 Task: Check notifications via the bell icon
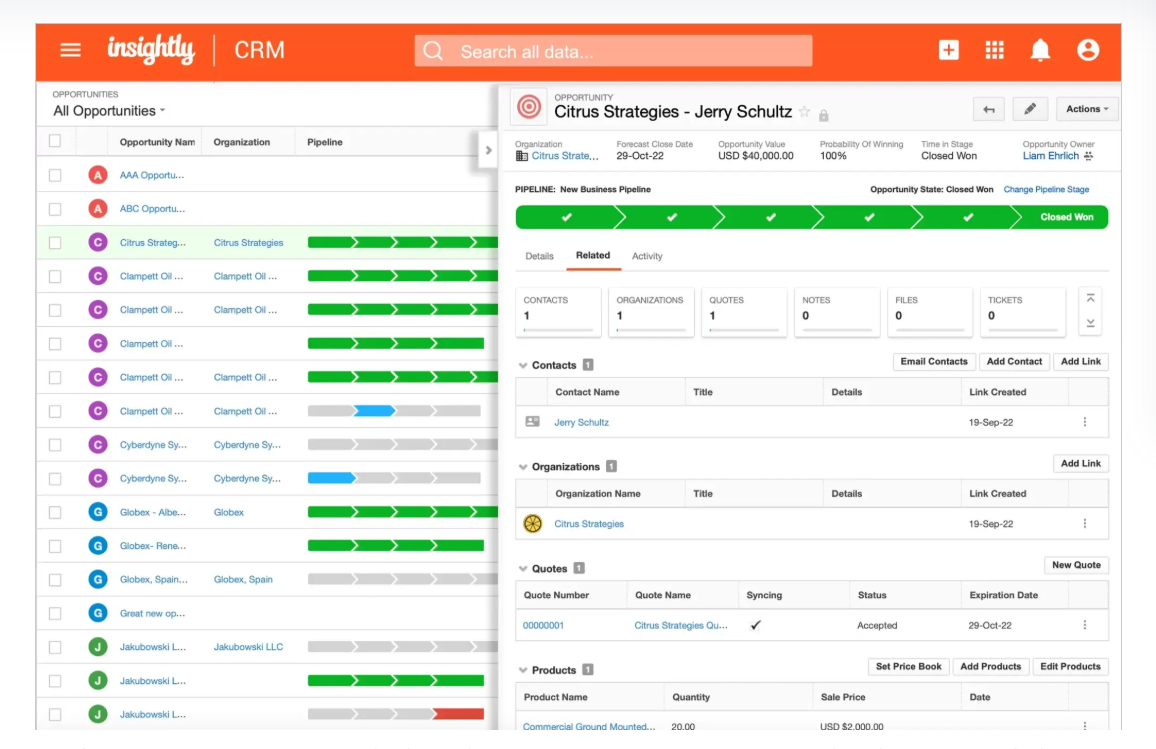tap(1040, 49)
